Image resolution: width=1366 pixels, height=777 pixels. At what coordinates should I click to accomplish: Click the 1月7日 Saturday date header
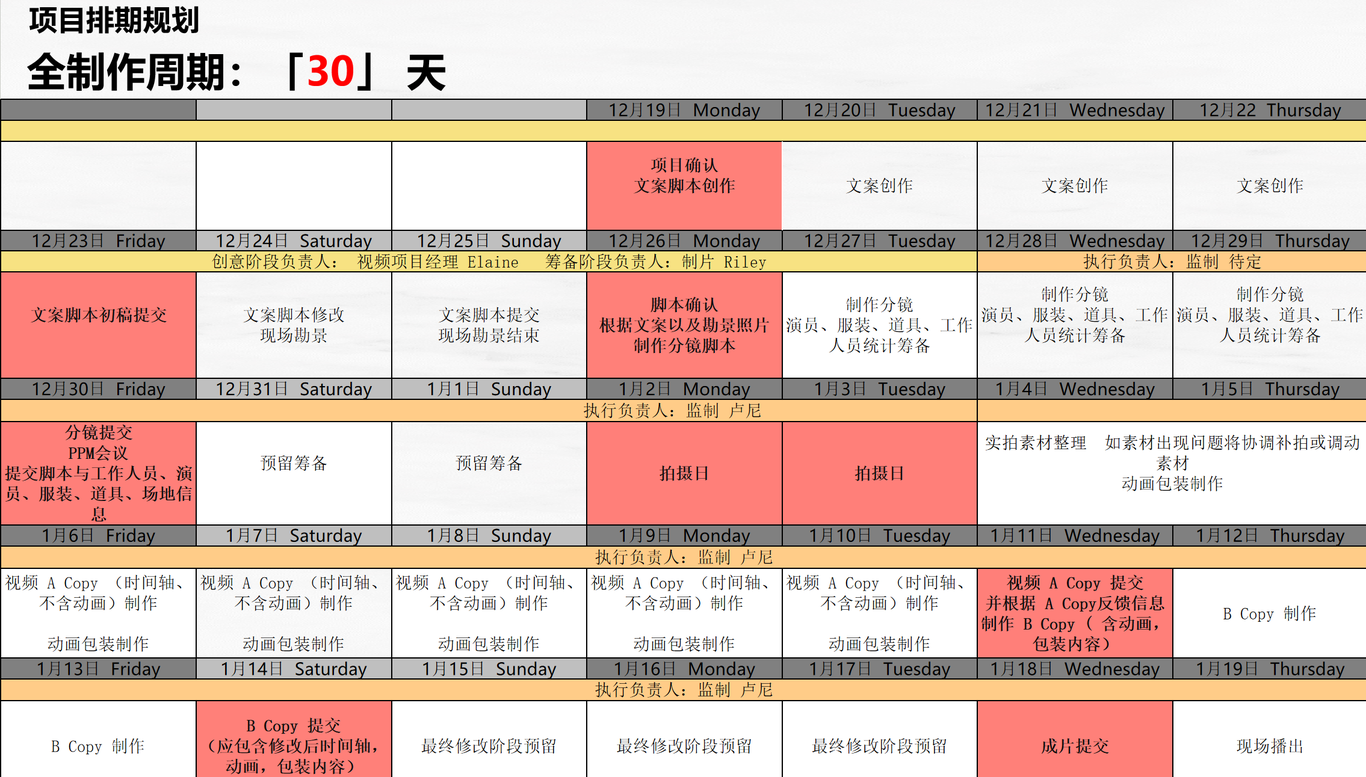click(294, 536)
